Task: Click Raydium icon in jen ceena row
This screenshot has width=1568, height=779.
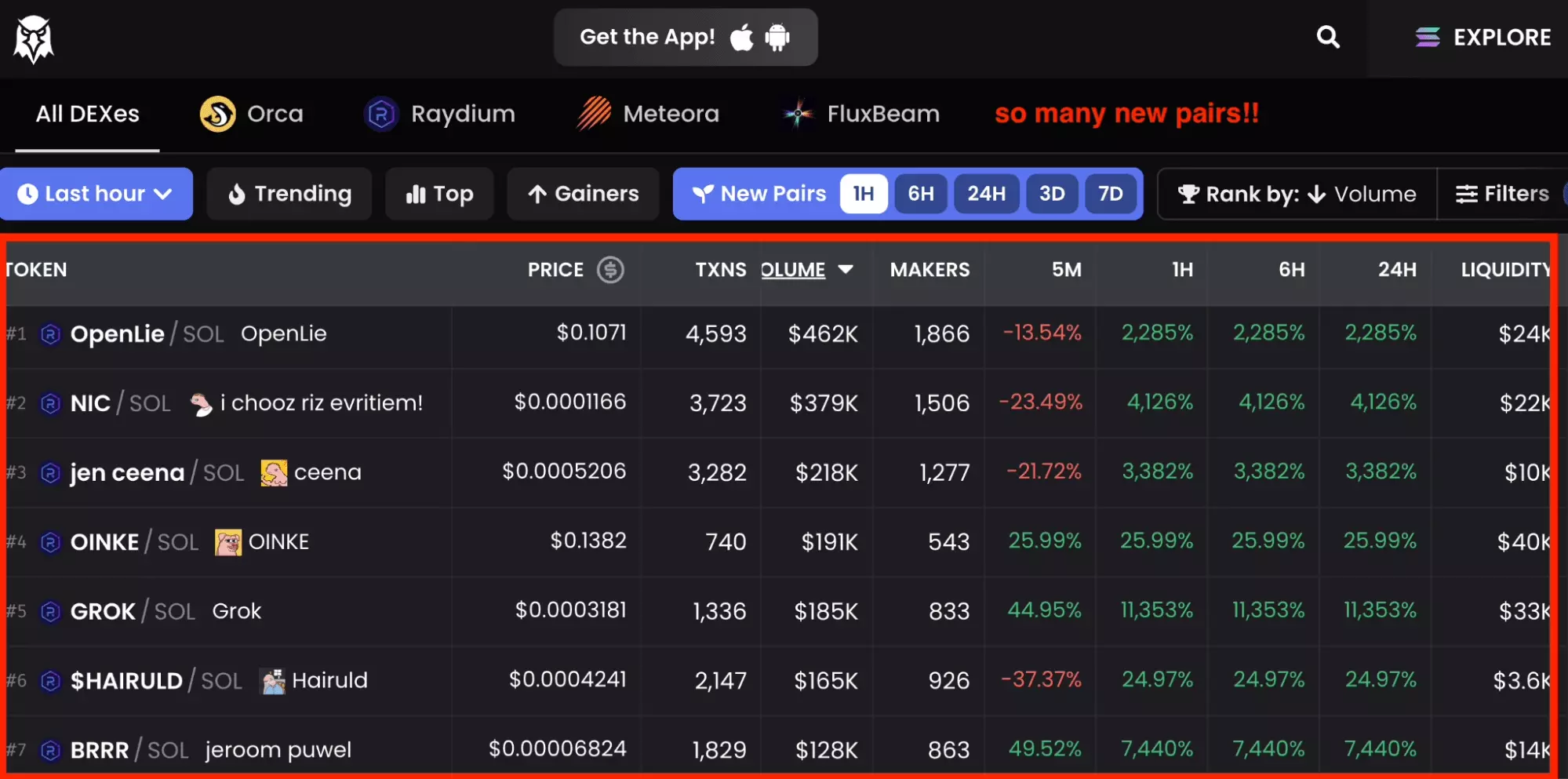Action: (50, 473)
